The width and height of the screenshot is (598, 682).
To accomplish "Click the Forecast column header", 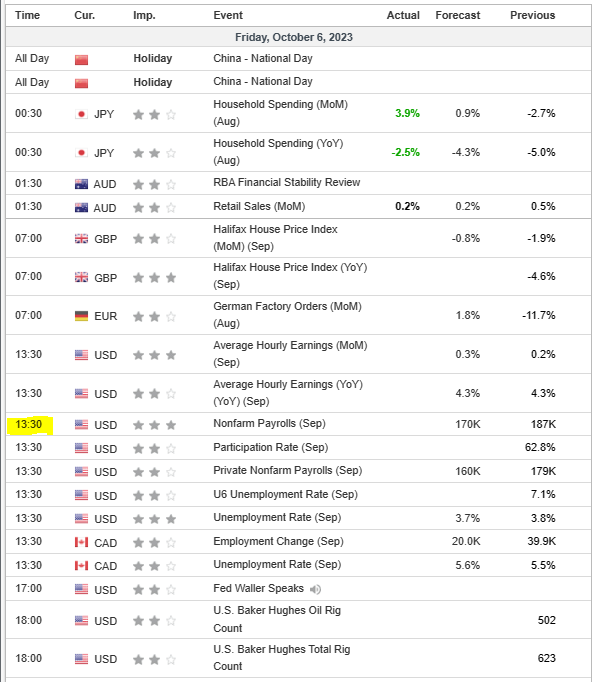I will [458, 15].
